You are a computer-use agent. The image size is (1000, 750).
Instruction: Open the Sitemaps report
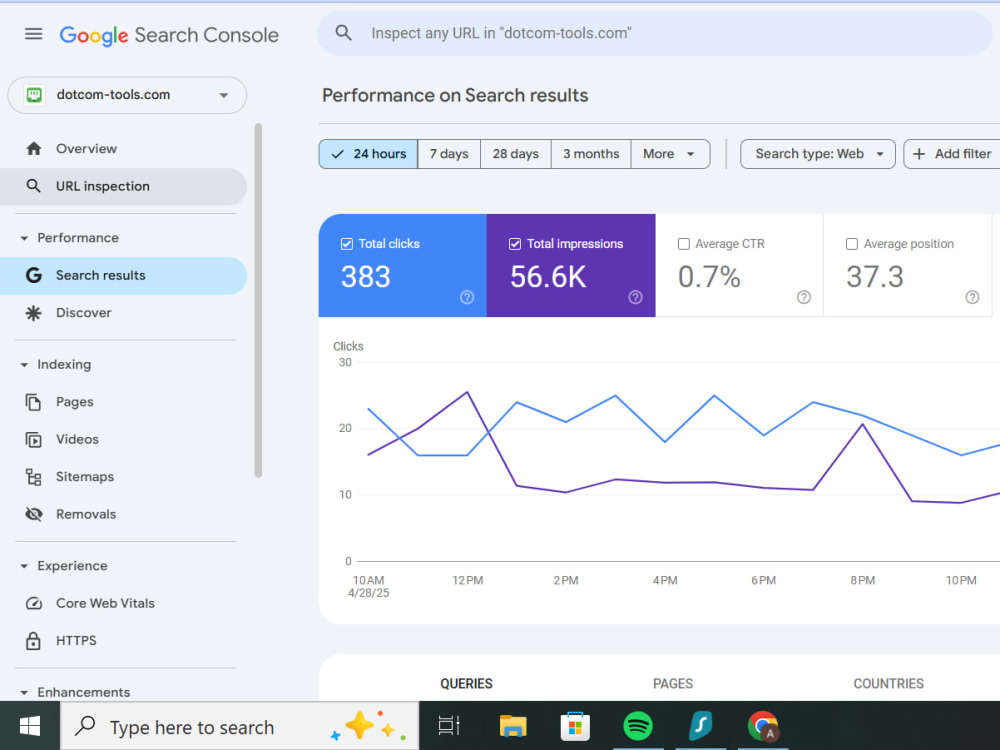124,477
